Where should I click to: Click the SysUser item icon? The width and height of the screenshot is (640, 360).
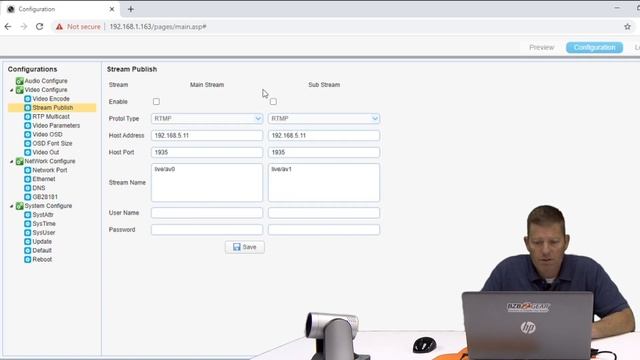click(x=27, y=233)
